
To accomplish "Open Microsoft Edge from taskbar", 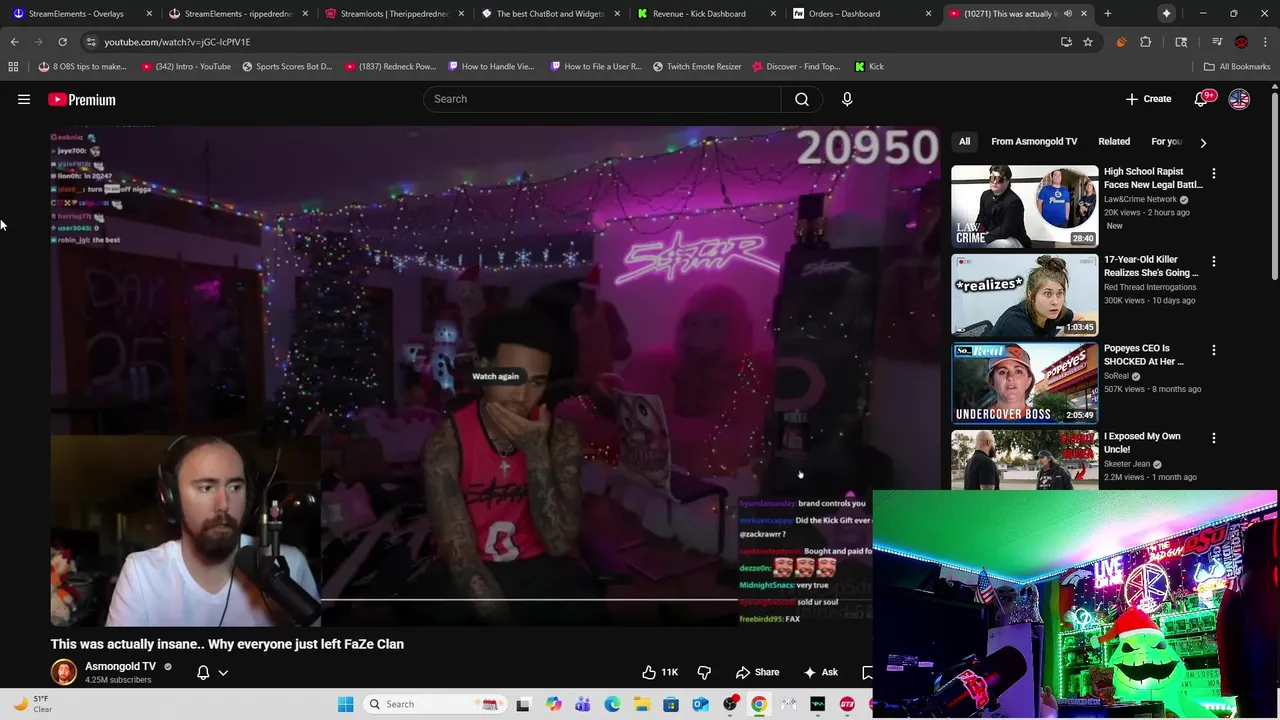I will coord(612,704).
